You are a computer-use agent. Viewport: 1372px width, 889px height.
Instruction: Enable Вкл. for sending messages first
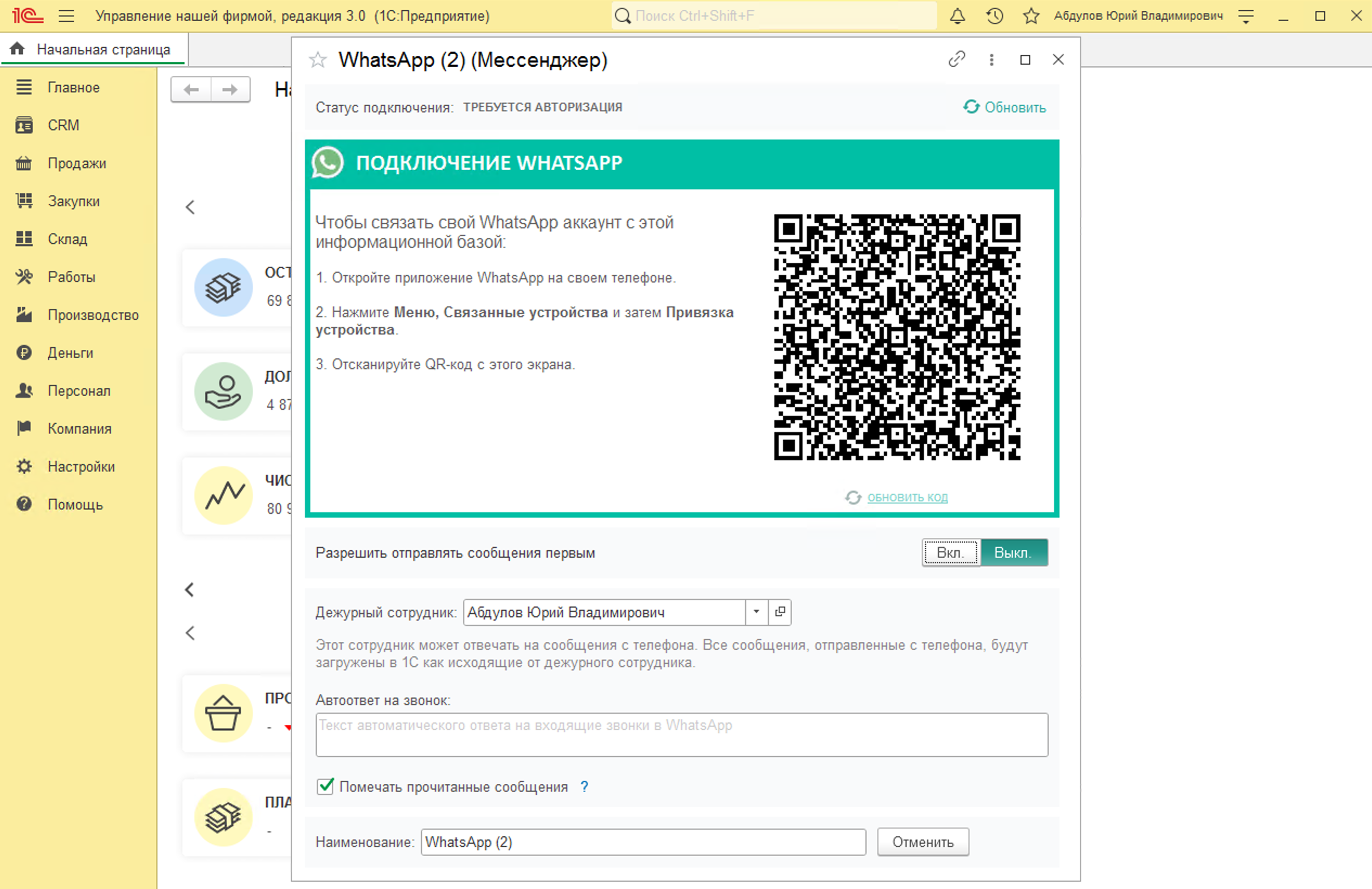(x=950, y=552)
